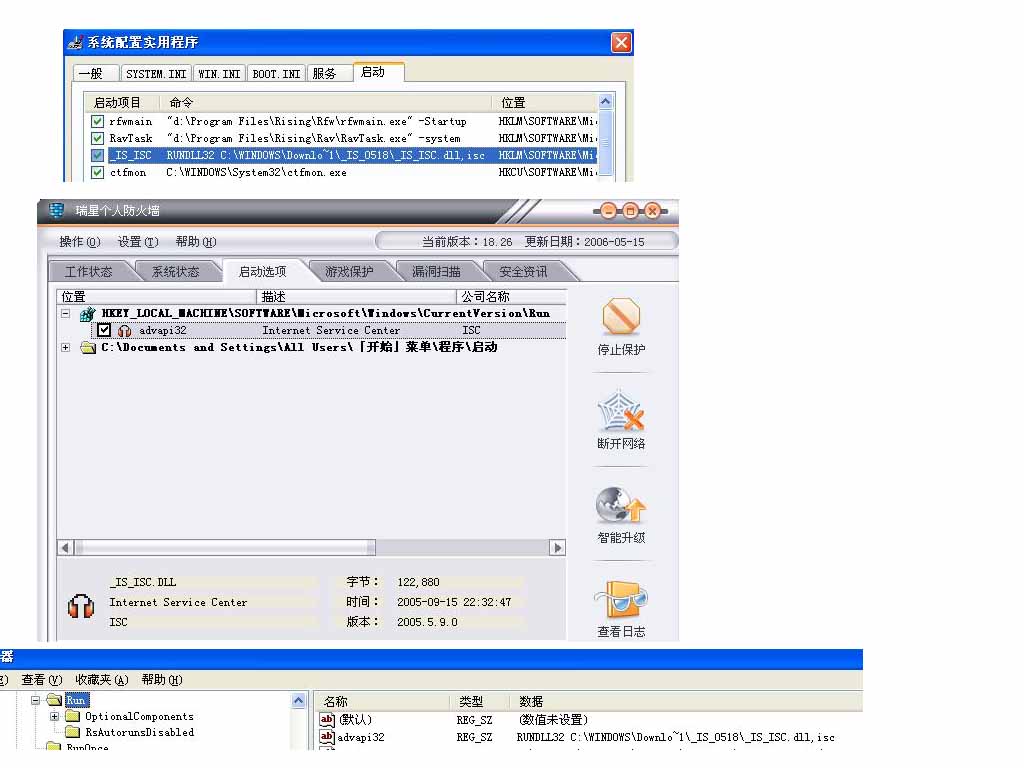Minimize the Rising firewall window

coord(608,210)
